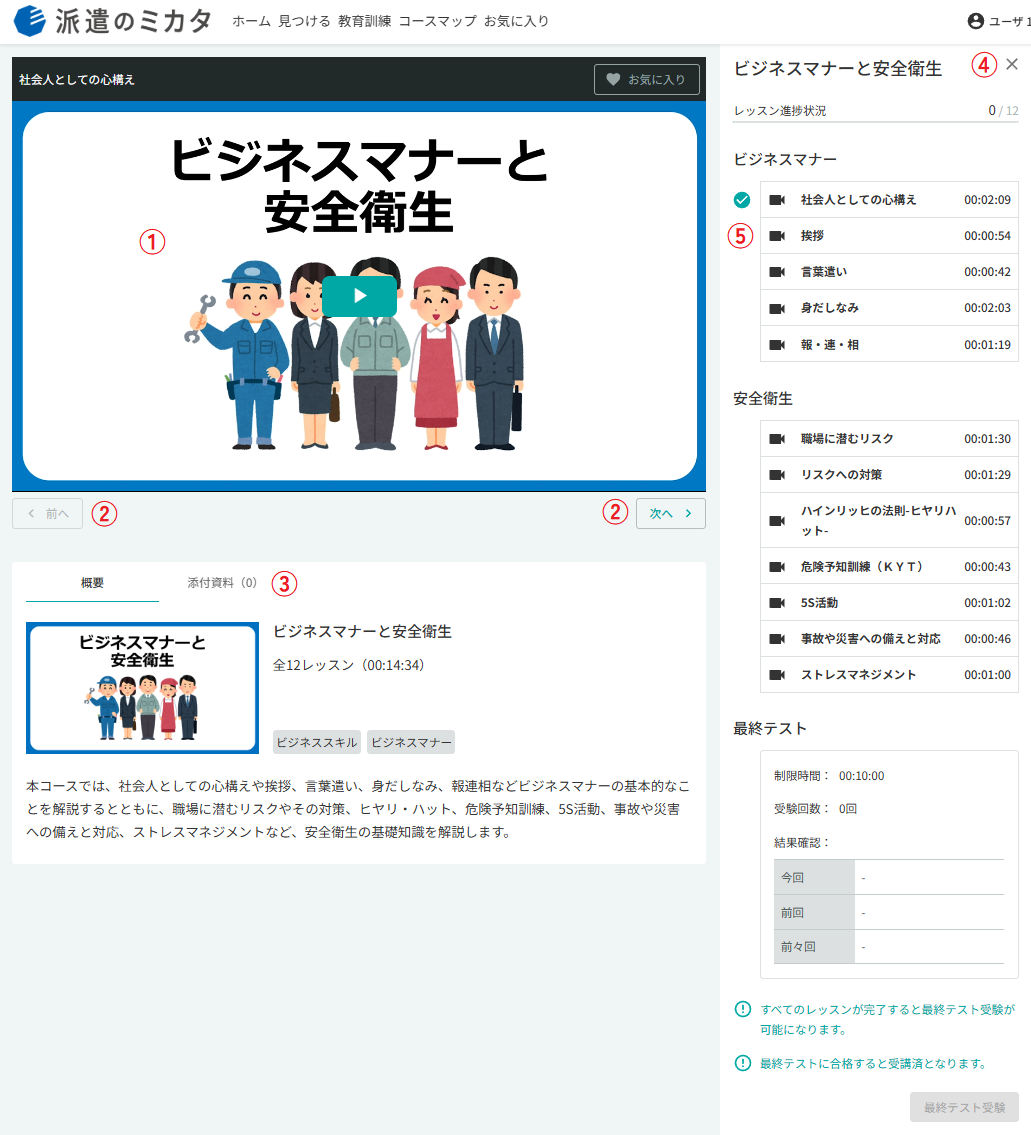Viewport: 1031px width, 1135px height.
Task: Click 全12レッスン (00:14:34) text
Action: tap(348, 665)
